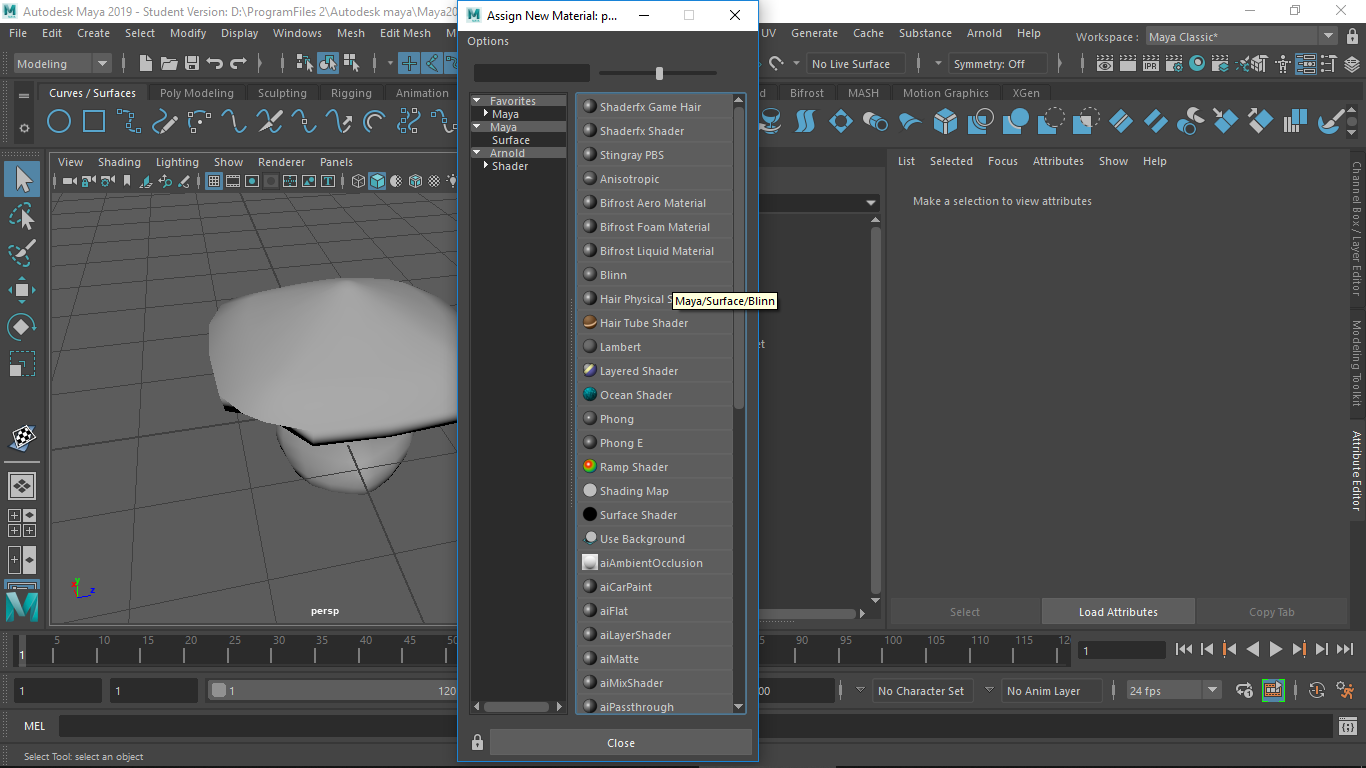Choose the Phong E material
The height and width of the screenshot is (768, 1366).
[x=656, y=443]
